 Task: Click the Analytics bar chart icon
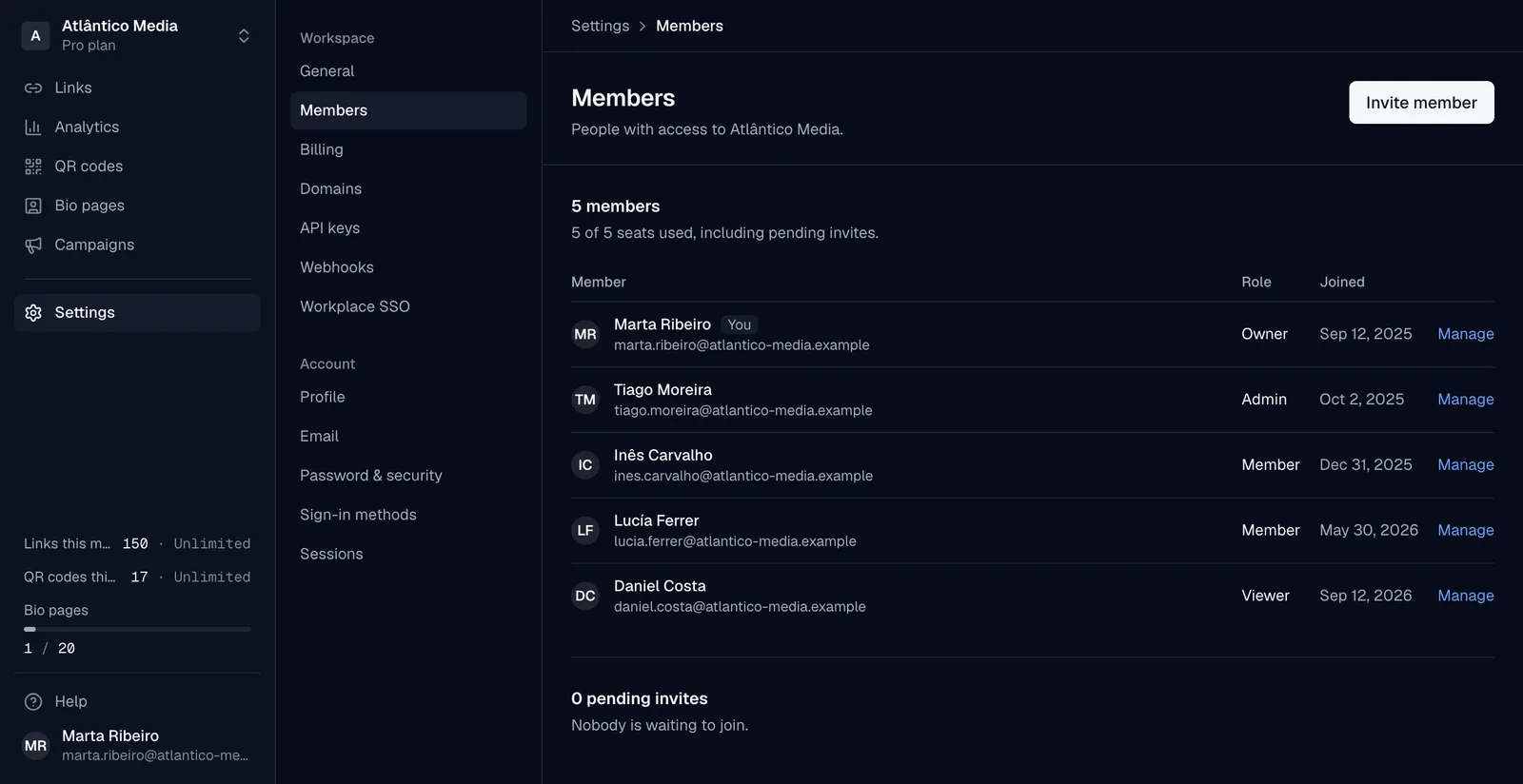pos(33,127)
